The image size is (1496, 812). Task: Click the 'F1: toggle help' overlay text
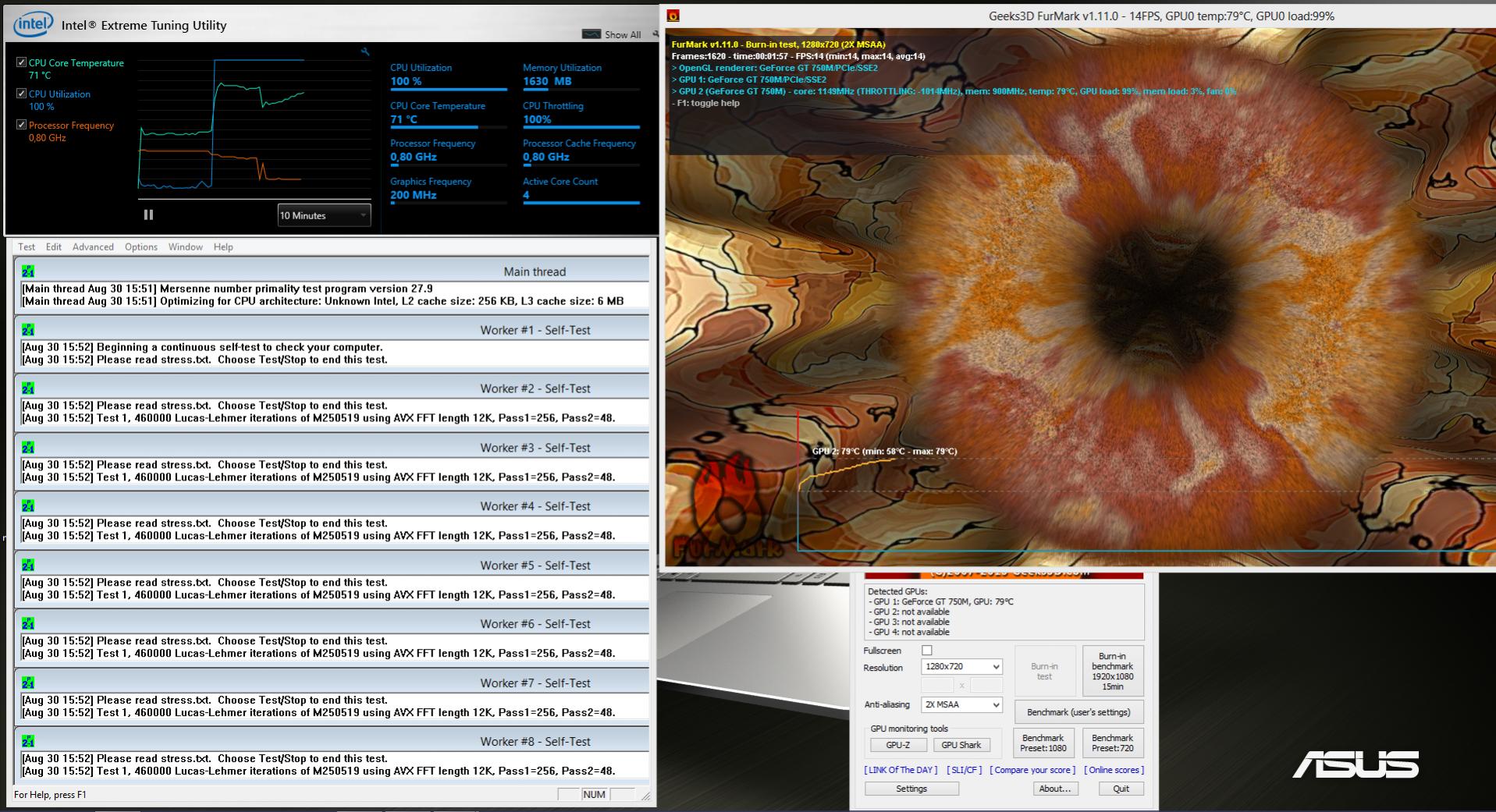(705, 103)
